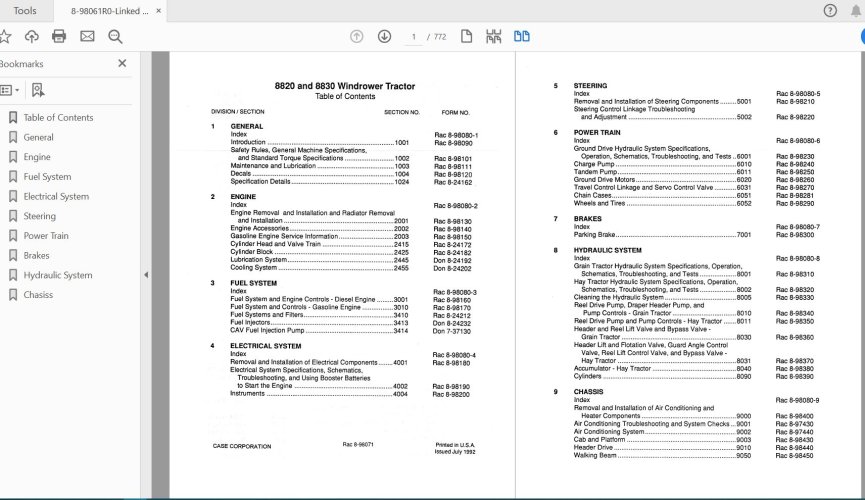This screenshot has width=865, height=500.
Task: Click the Engine bookmark ribbon icon
Action: (x=13, y=157)
